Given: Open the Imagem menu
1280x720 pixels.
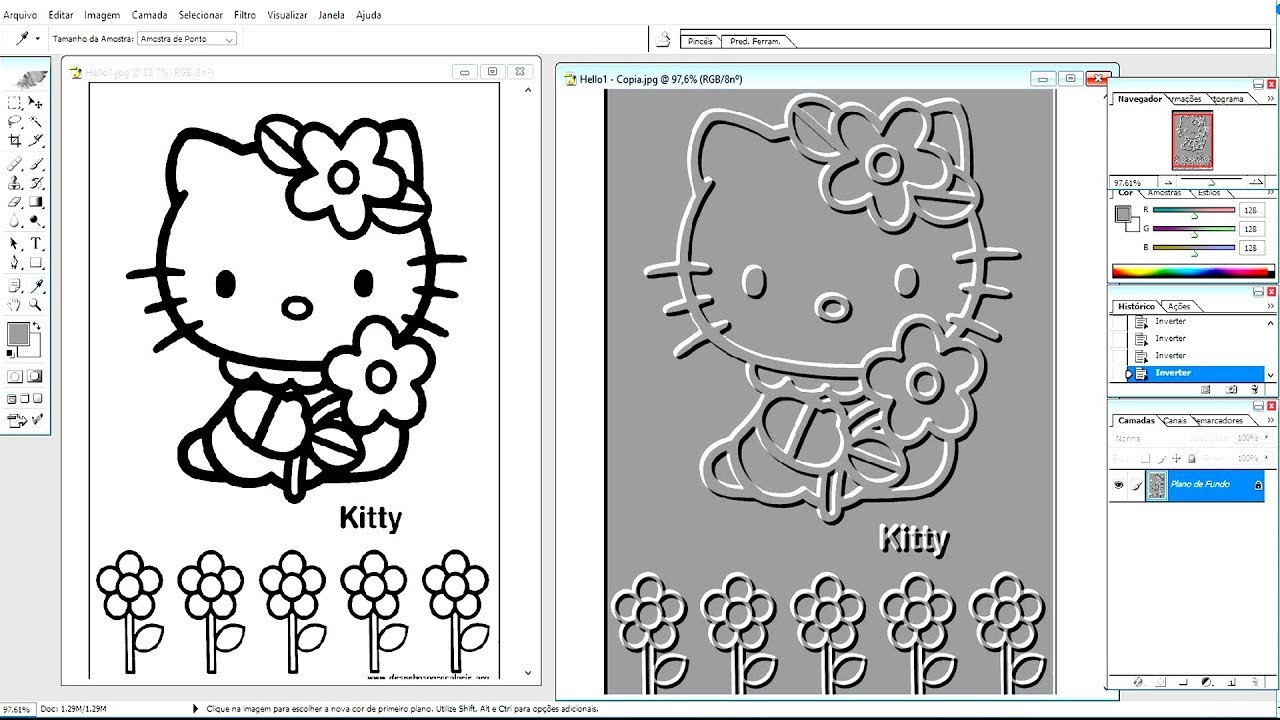Looking at the screenshot, I should 102,15.
